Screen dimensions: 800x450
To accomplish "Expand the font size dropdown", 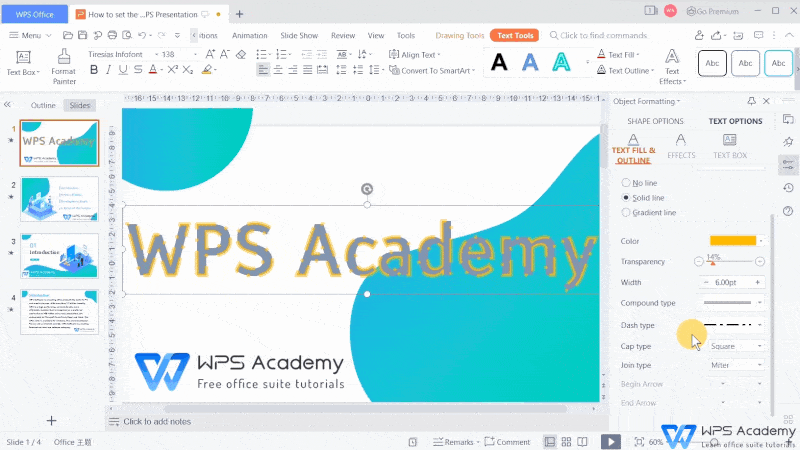I will (x=195, y=54).
